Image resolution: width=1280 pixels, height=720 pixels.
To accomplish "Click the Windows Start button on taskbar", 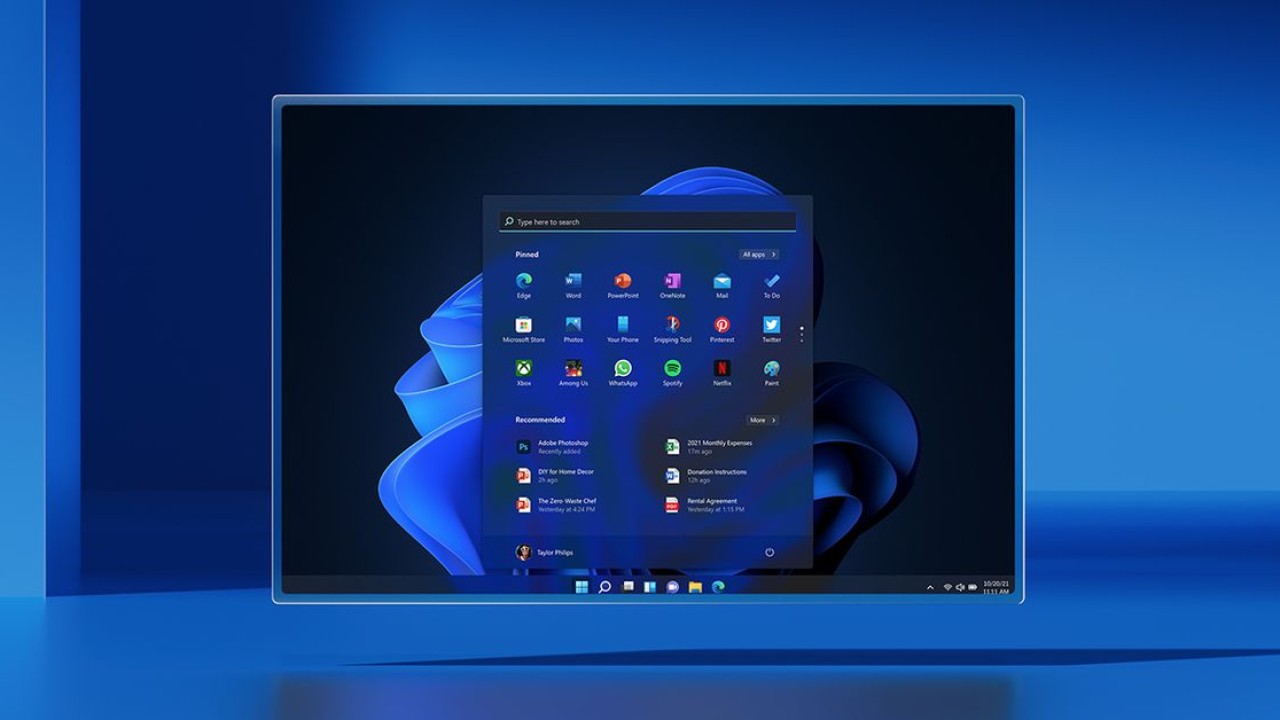I will click(581, 587).
